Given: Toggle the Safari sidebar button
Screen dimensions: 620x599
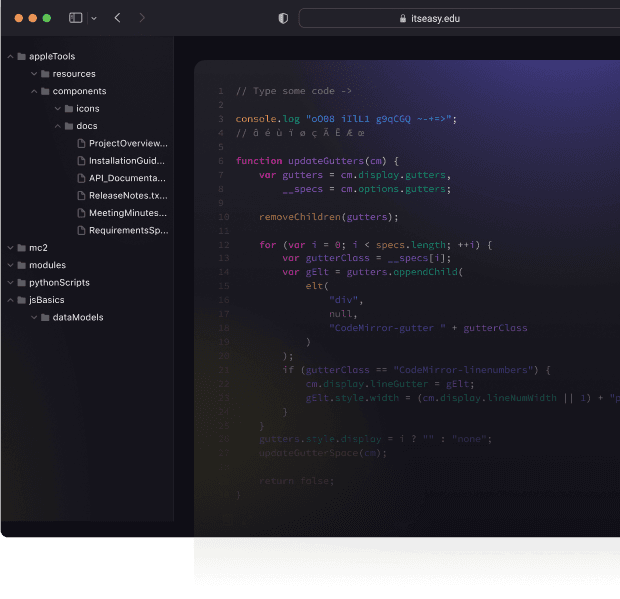Looking at the screenshot, I should tap(76, 18).
